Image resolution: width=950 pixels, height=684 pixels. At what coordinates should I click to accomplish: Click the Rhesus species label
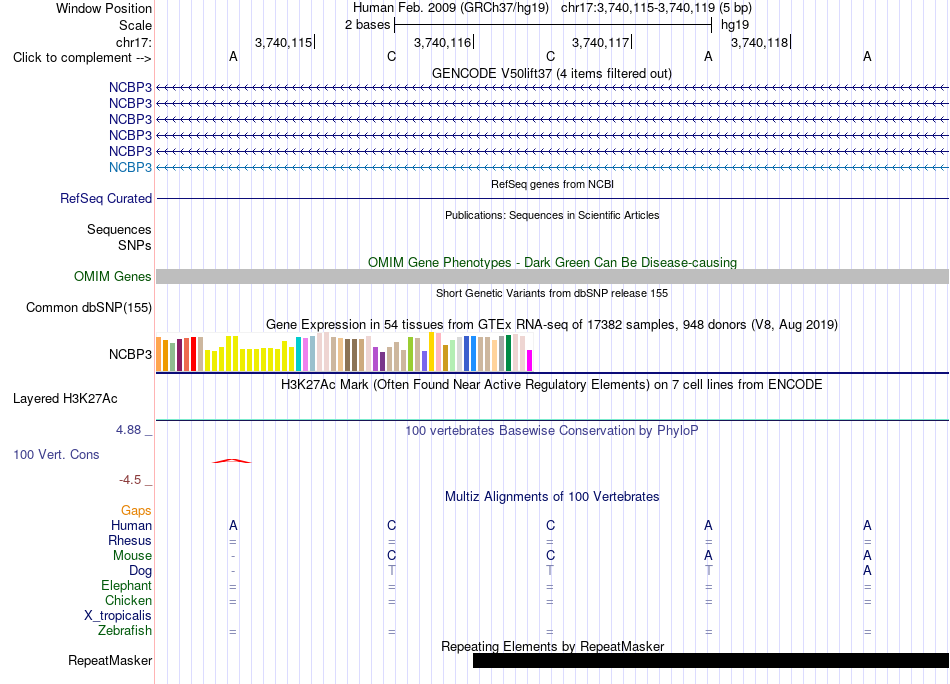pyautogui.click(x=130, y=540)
